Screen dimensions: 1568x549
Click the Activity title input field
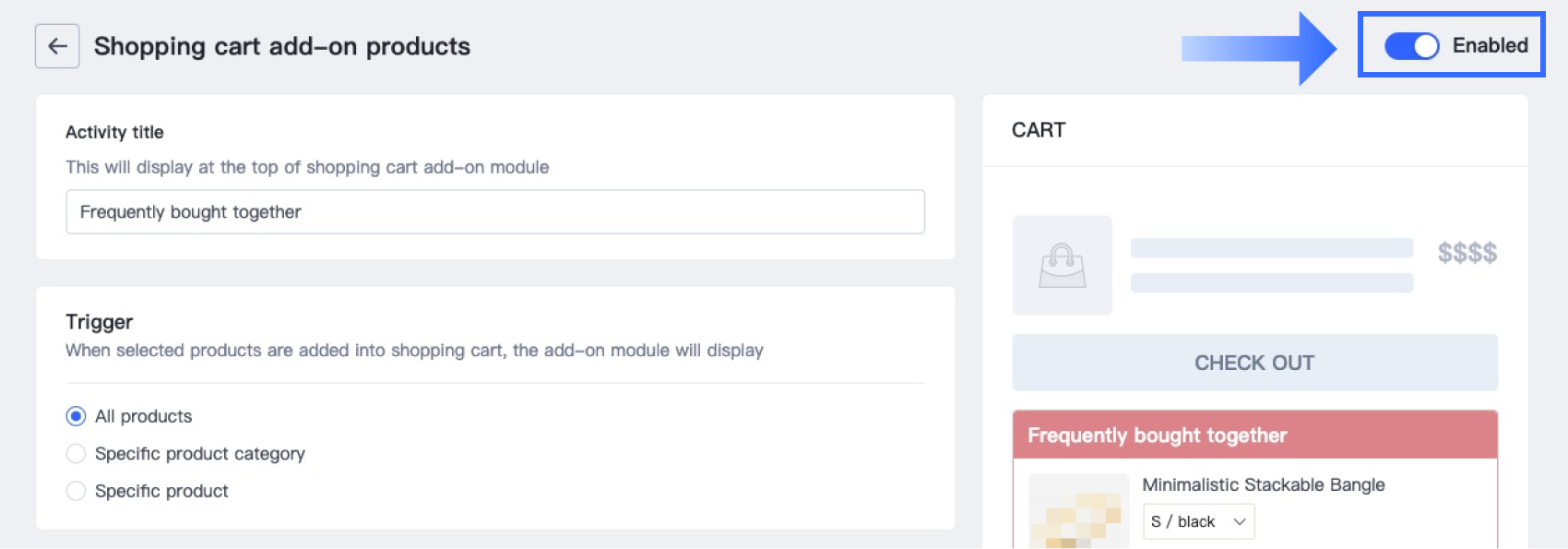494,212
